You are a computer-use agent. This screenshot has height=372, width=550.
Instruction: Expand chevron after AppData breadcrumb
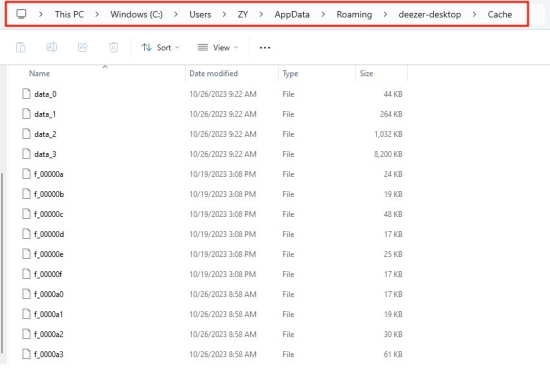(323, 14)
